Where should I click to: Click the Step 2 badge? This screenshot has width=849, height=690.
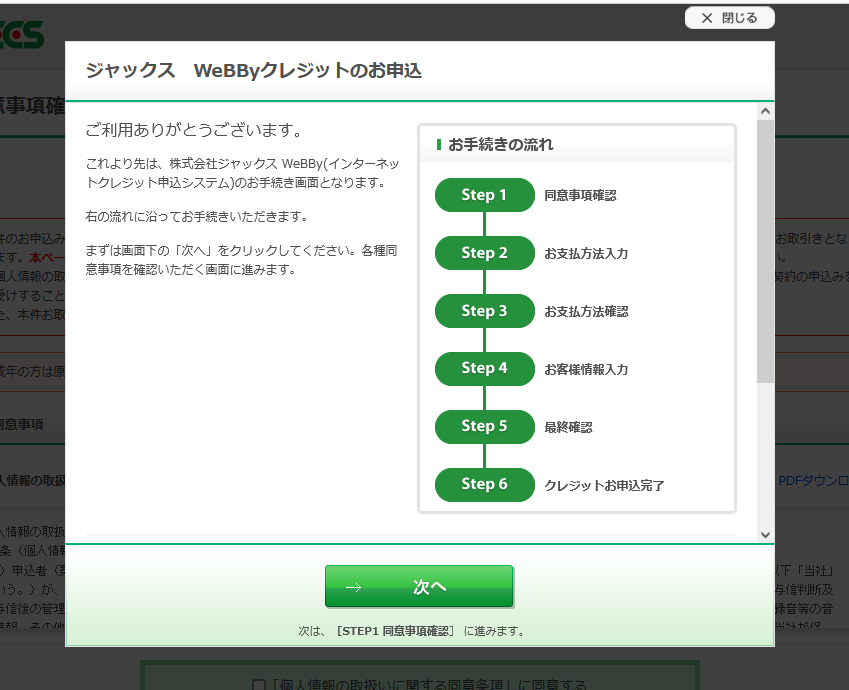coord(484,253)
